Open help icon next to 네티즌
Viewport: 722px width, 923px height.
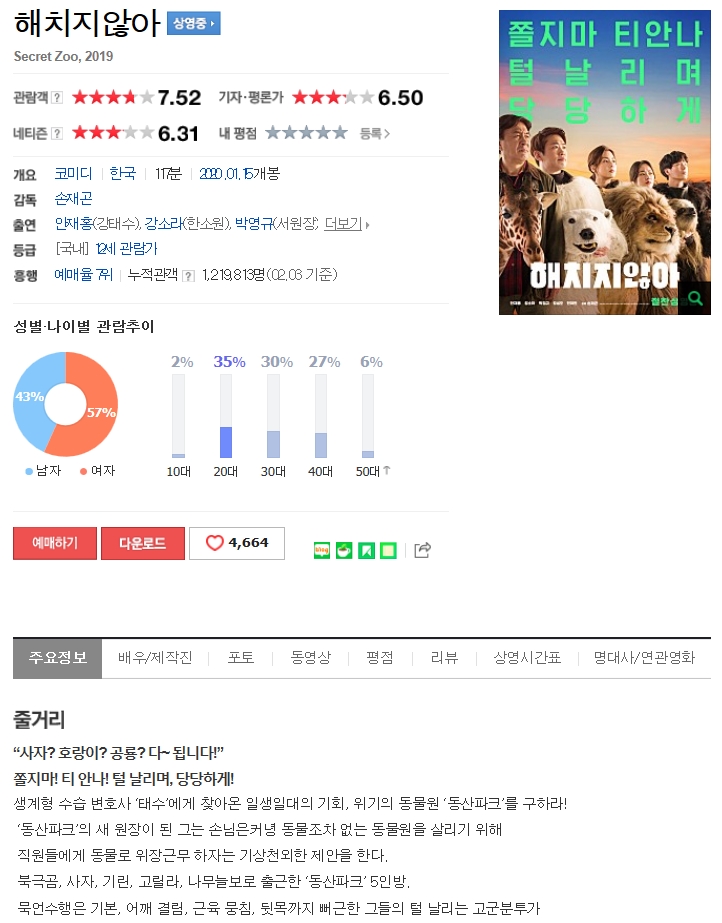(56, 134)
